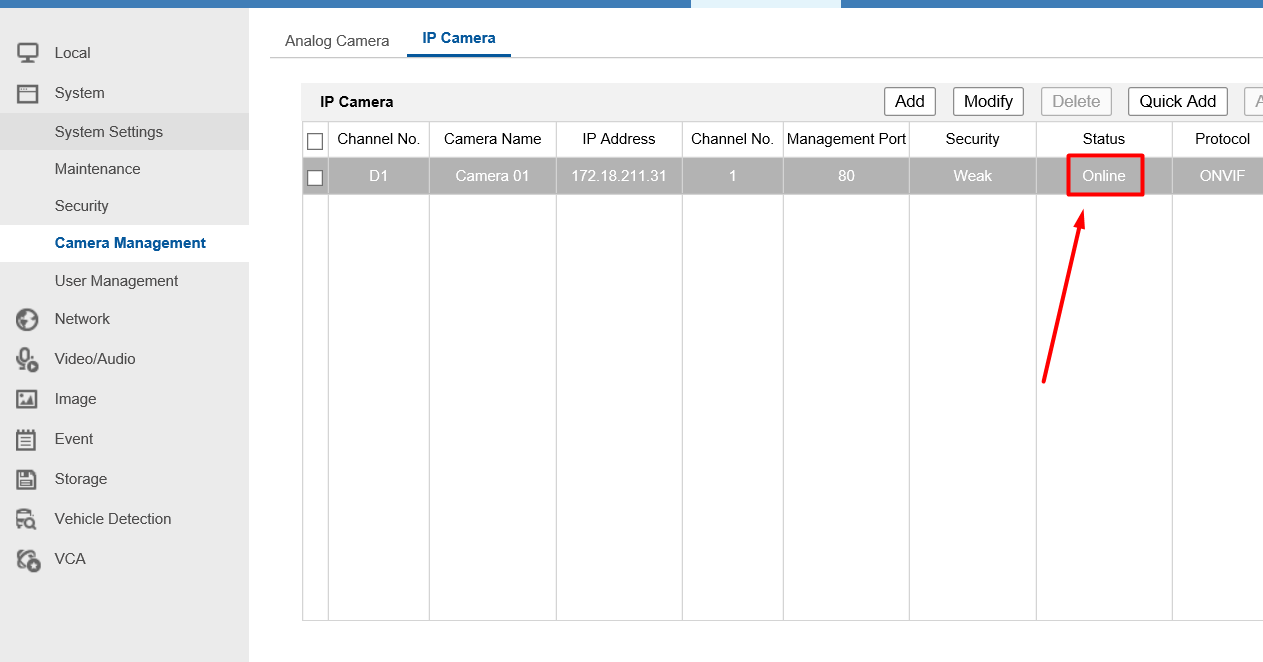Viewport: 1263px width, 662px height.
Task: Click IP address 172.18.211.31 cell
Action: 619,176
